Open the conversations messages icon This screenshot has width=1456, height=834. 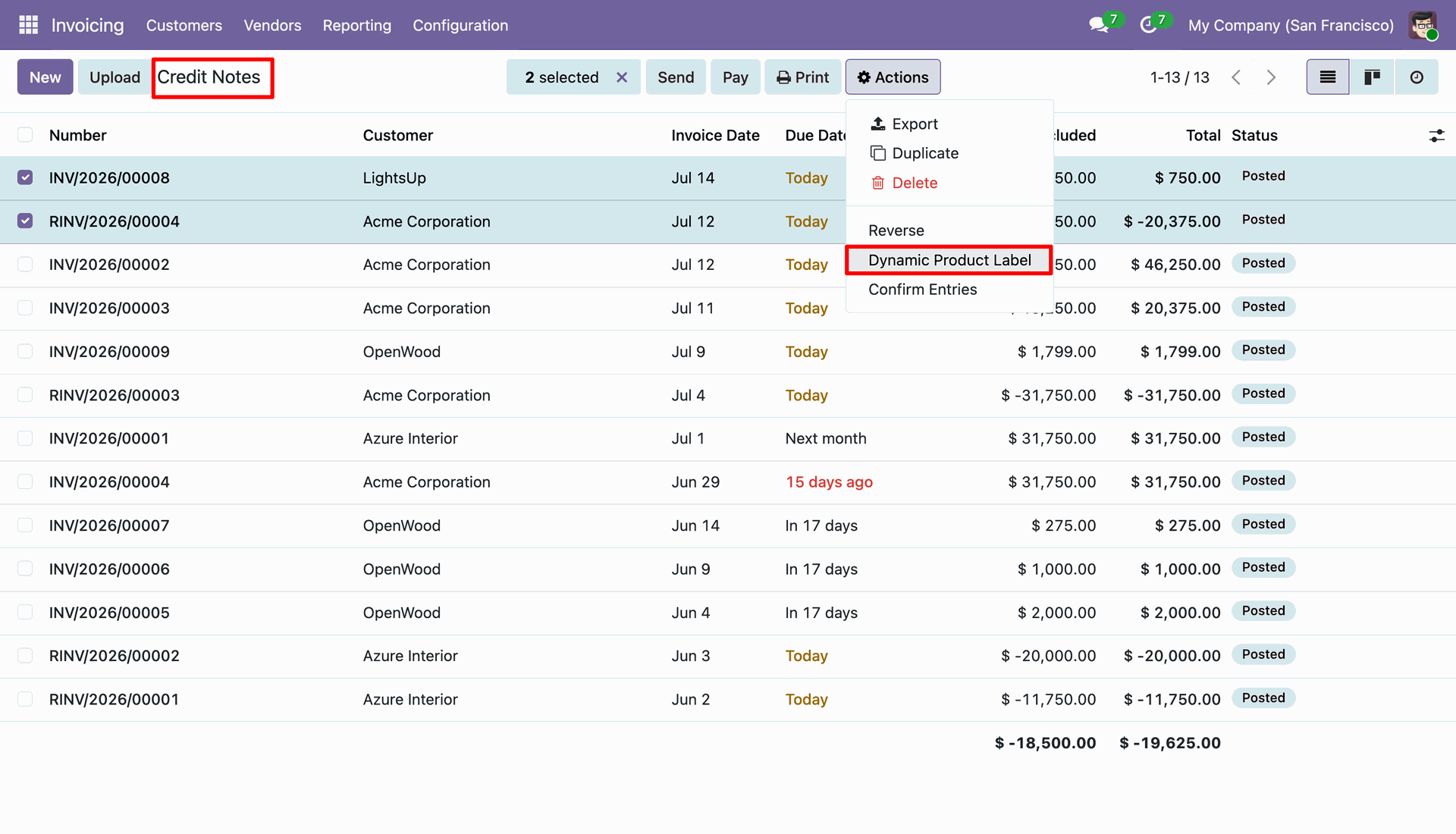click(x=1099, y=25)
